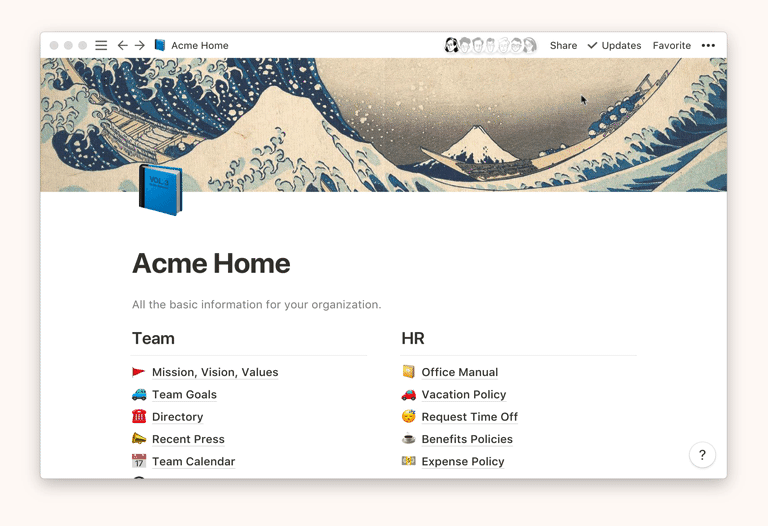Click the calendar icon beside Team Calendar
768x526 pixels.
point(139,461)
